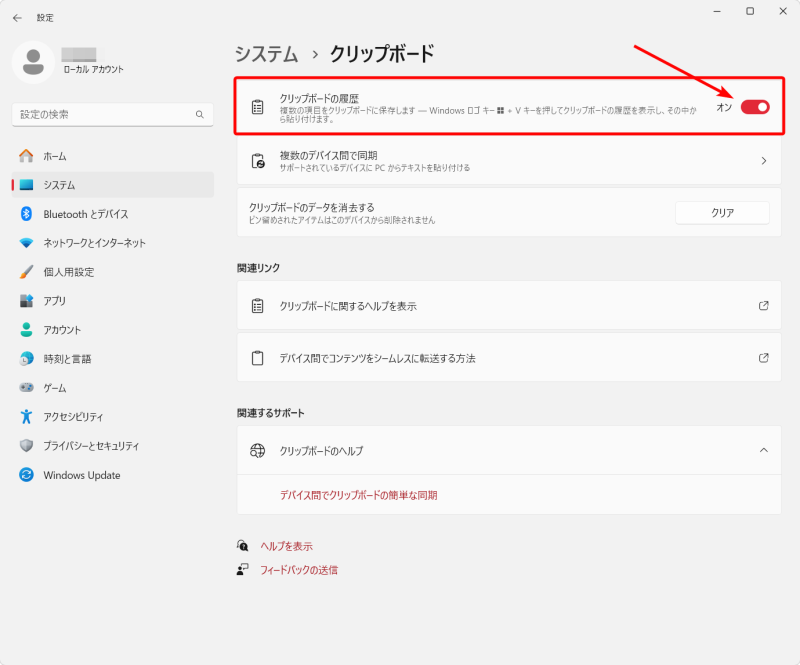The width and height of the screenshot is (800, 665).
Task: Open ネットワークとインターネット settings
Action: pyautogui.click(x=94, y=243)
